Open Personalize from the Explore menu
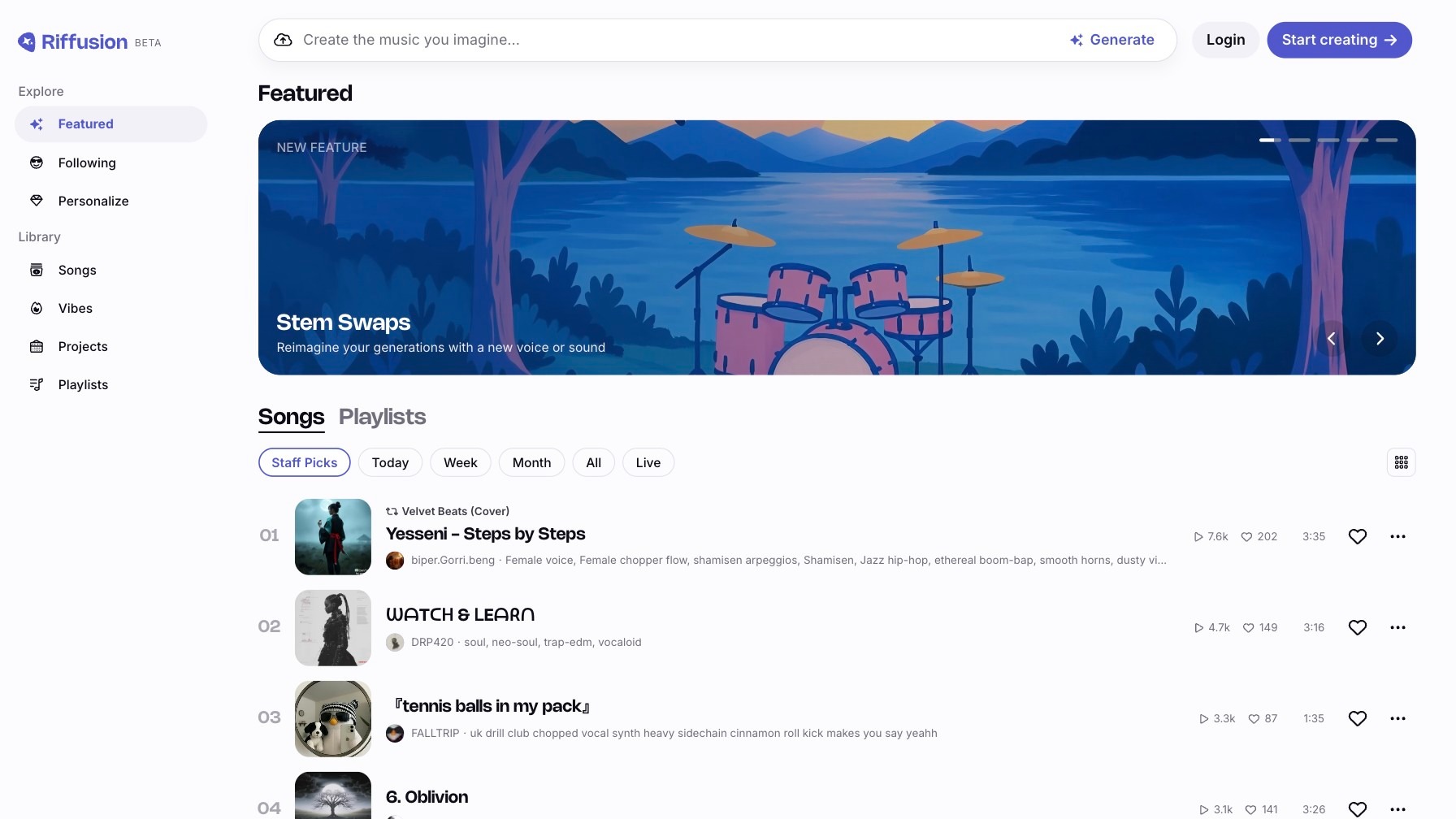Screen dimensions: 1456x819 [93, 201]
